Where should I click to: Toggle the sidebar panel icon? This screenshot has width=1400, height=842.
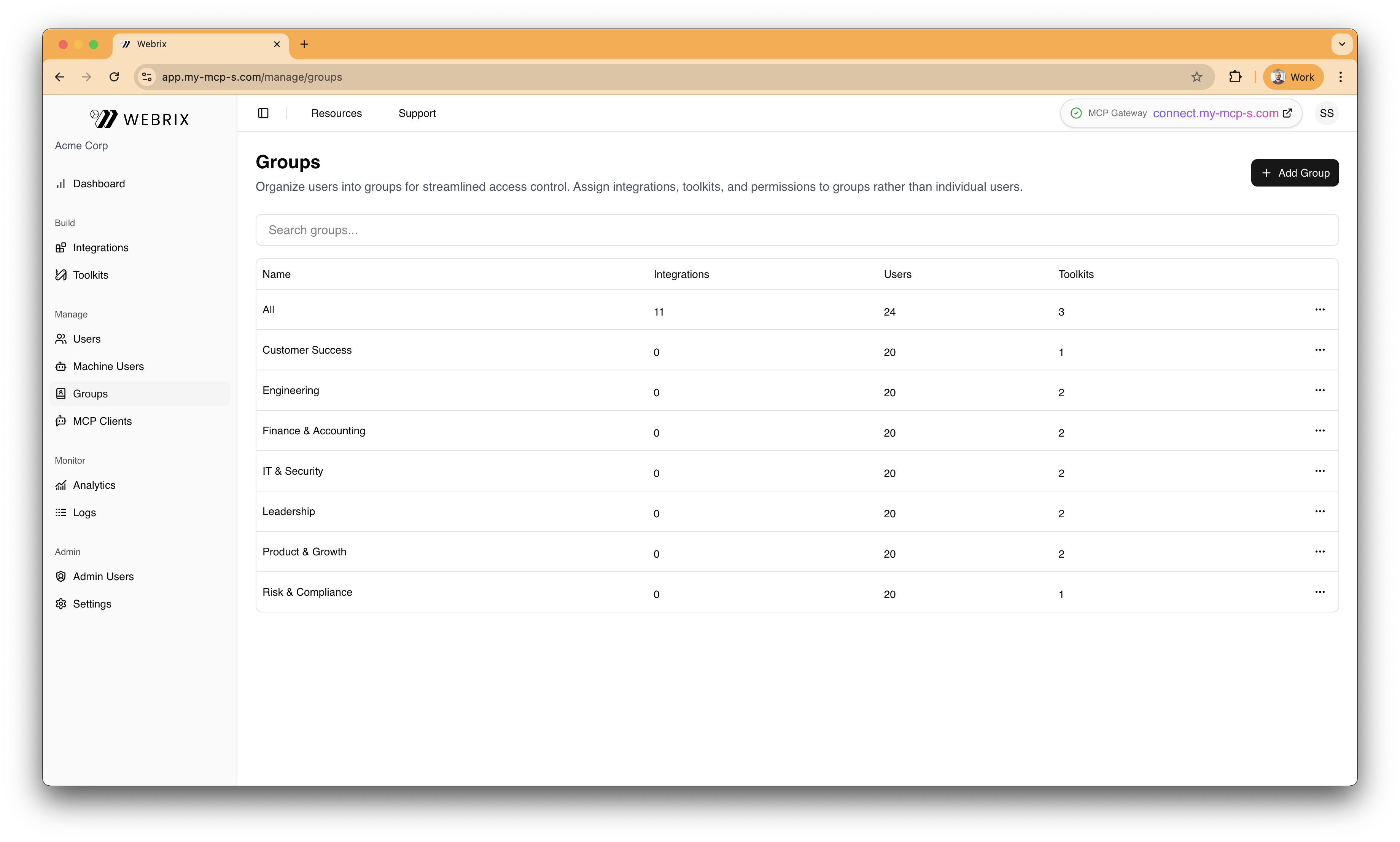tap(263, 113)
